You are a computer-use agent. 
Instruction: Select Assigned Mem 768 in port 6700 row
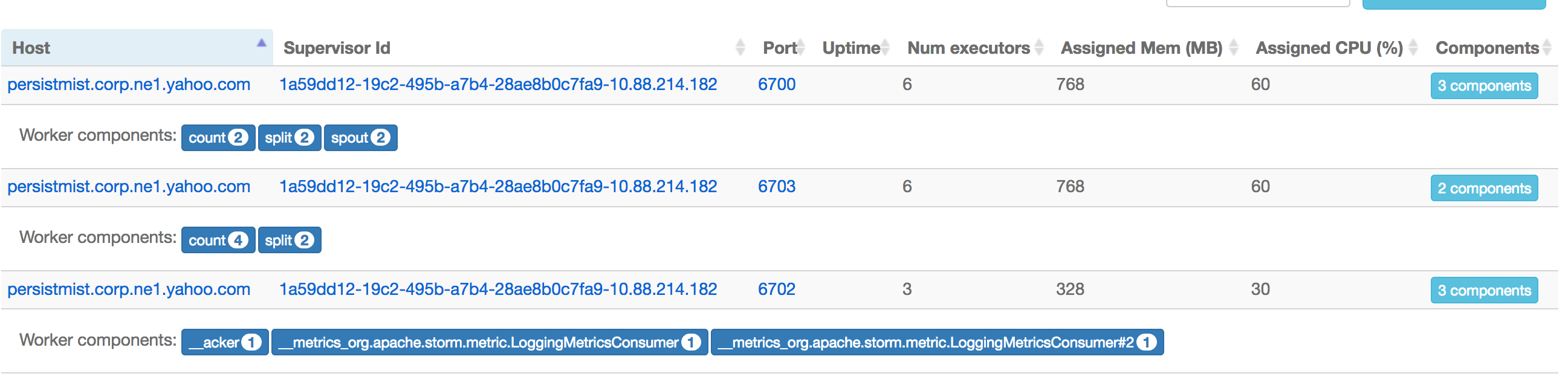pos(1071,85)
